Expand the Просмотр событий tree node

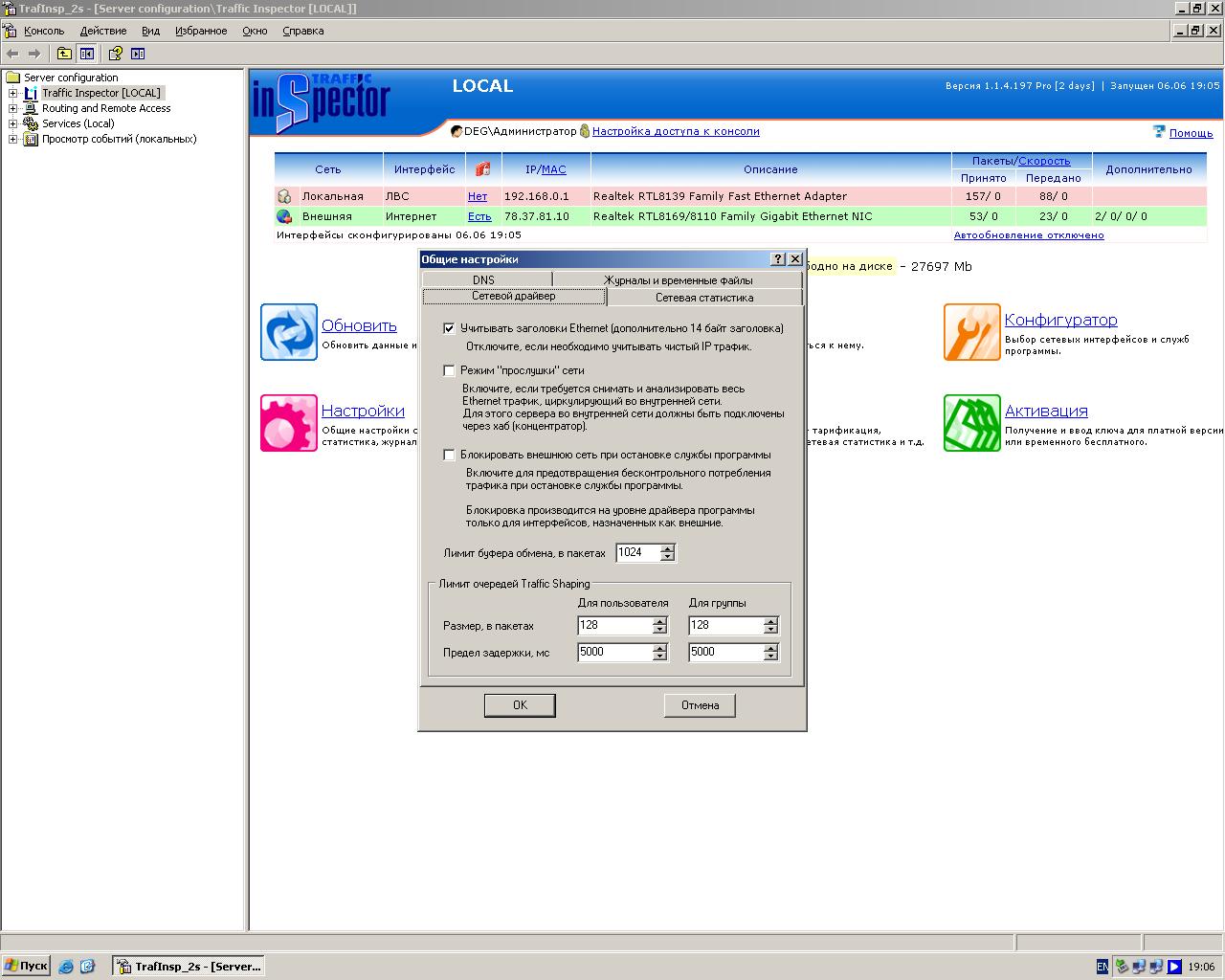click(x=13, y=139)
